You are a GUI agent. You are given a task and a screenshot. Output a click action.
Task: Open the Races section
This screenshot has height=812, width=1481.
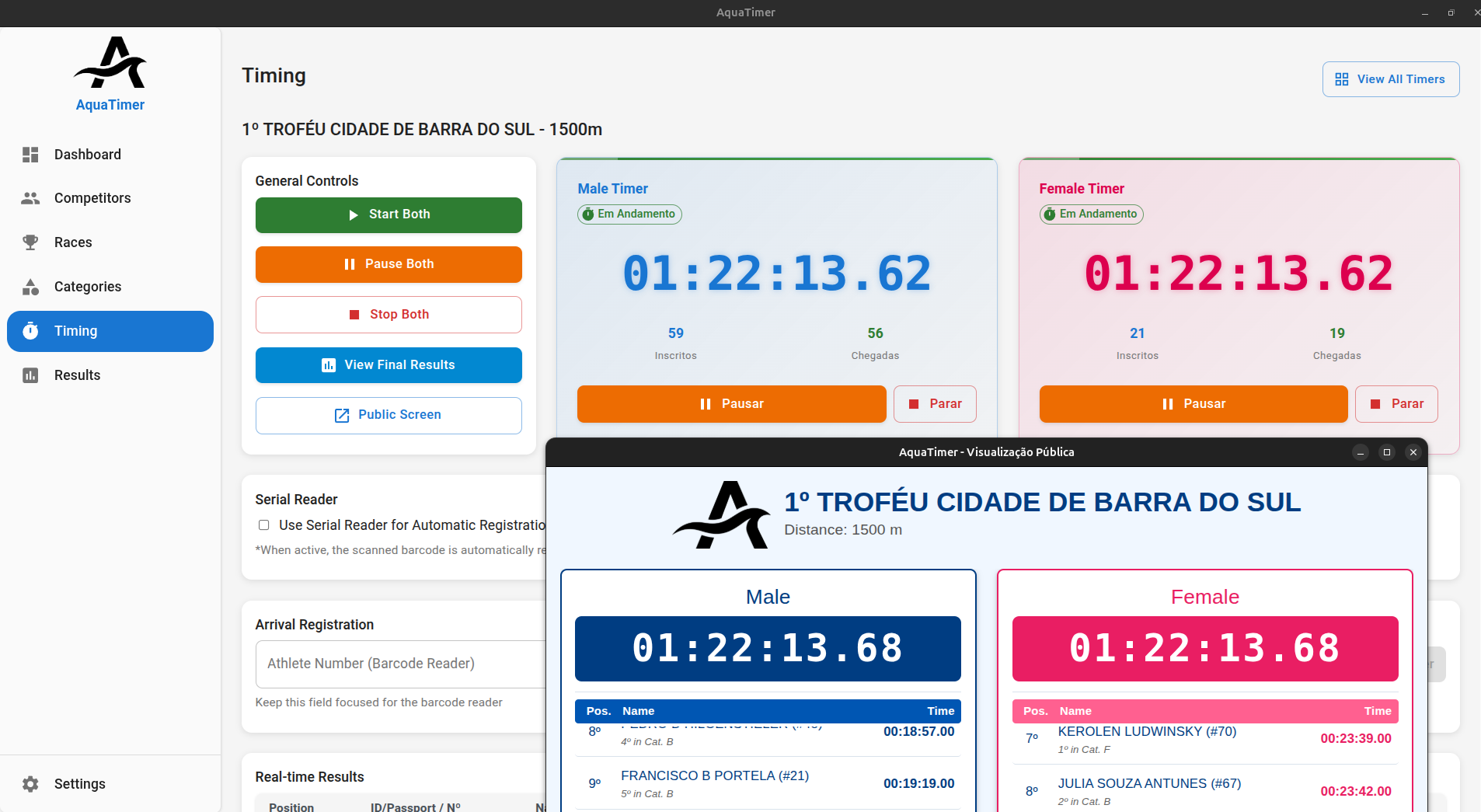click(x=73, y=242)
